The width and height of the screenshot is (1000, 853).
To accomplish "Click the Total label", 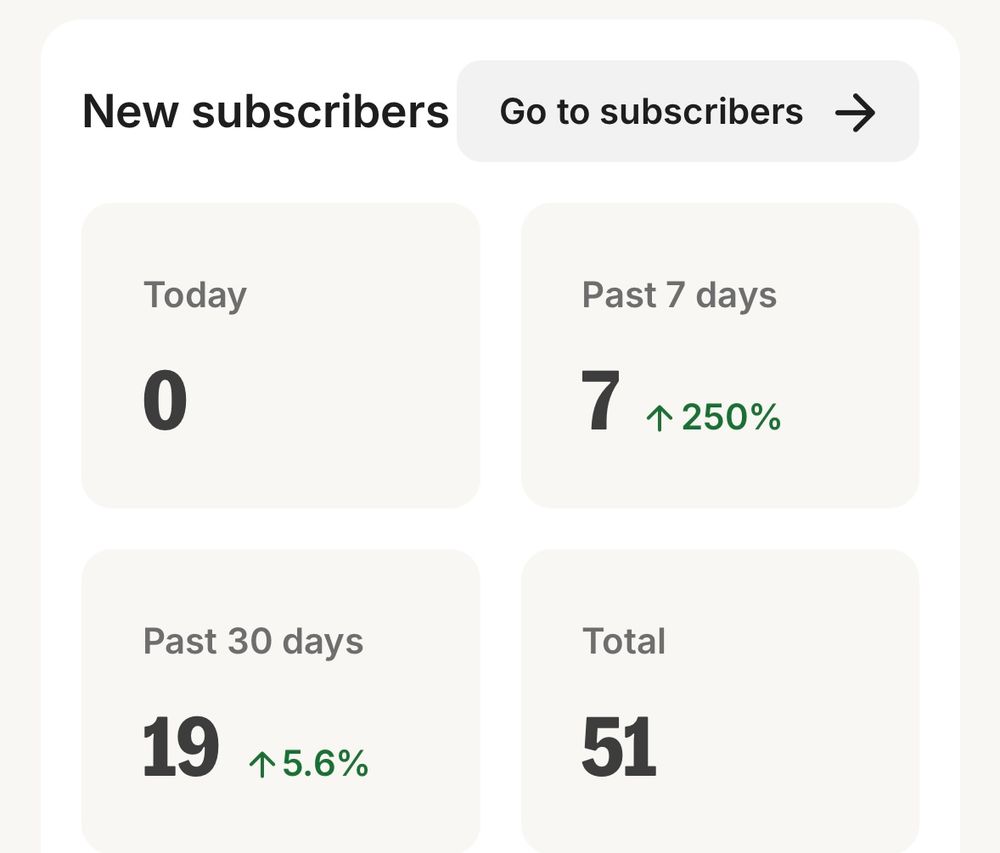I will 624,641.
